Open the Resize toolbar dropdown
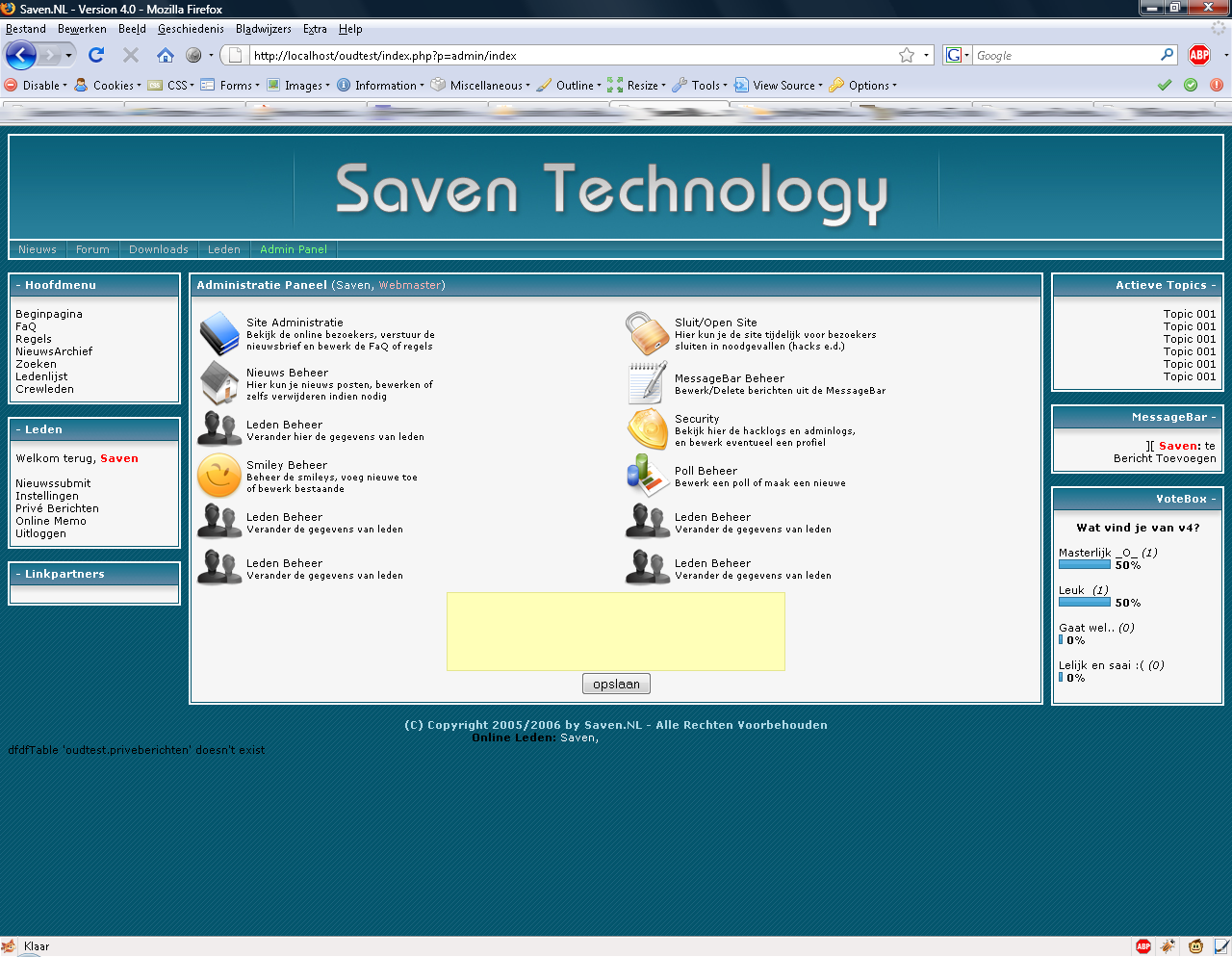 pyautogui.click(x=636, y=85)
